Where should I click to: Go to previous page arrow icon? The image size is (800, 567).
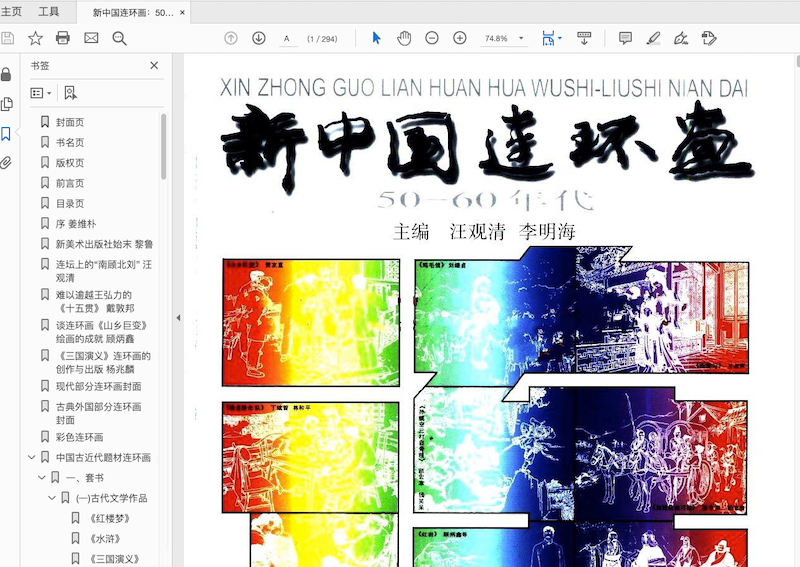(x=231, y=38)
